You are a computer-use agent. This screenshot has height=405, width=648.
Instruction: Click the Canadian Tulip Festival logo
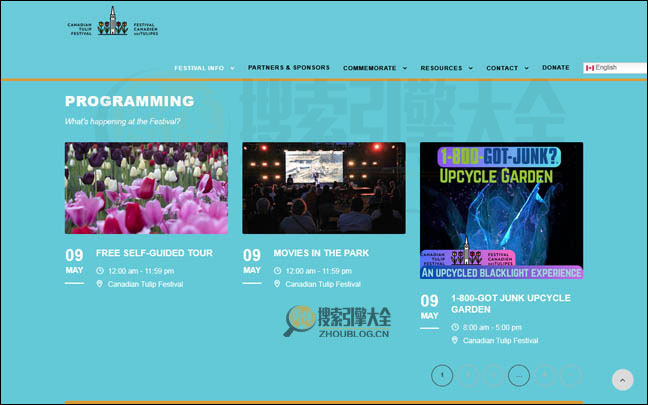click(112, 21)
